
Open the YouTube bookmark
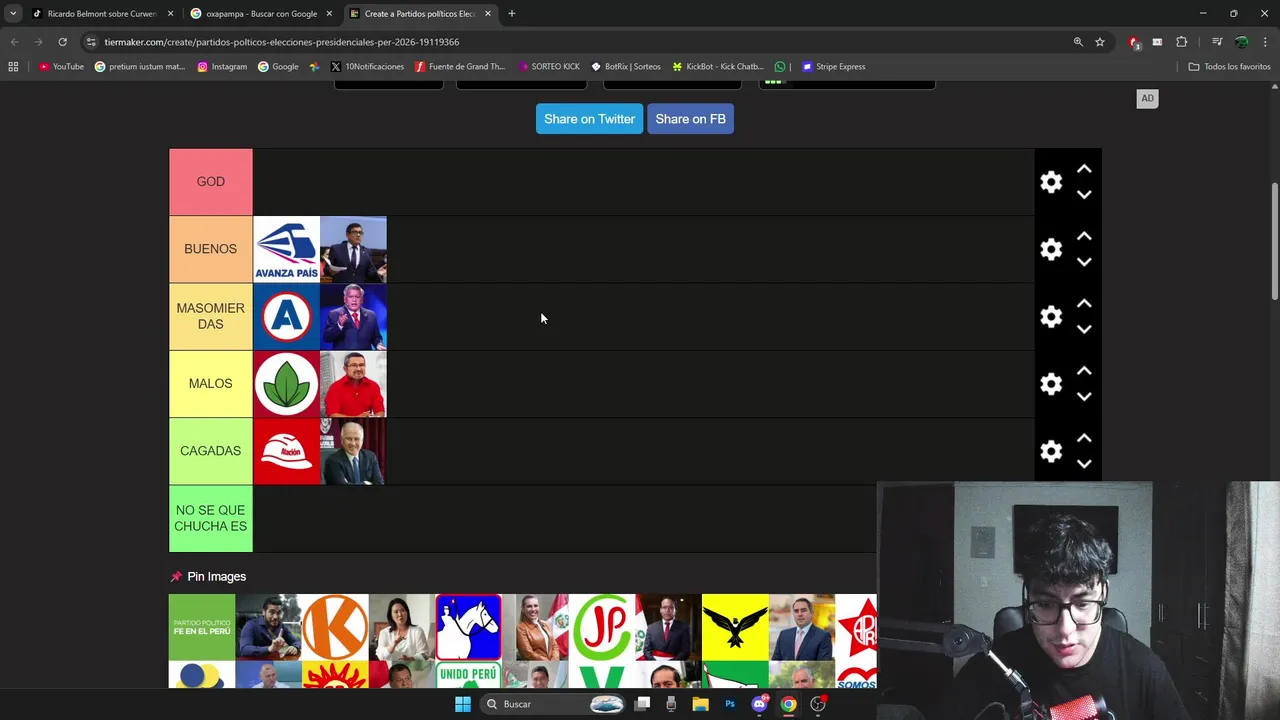click(x=62, y=67)
